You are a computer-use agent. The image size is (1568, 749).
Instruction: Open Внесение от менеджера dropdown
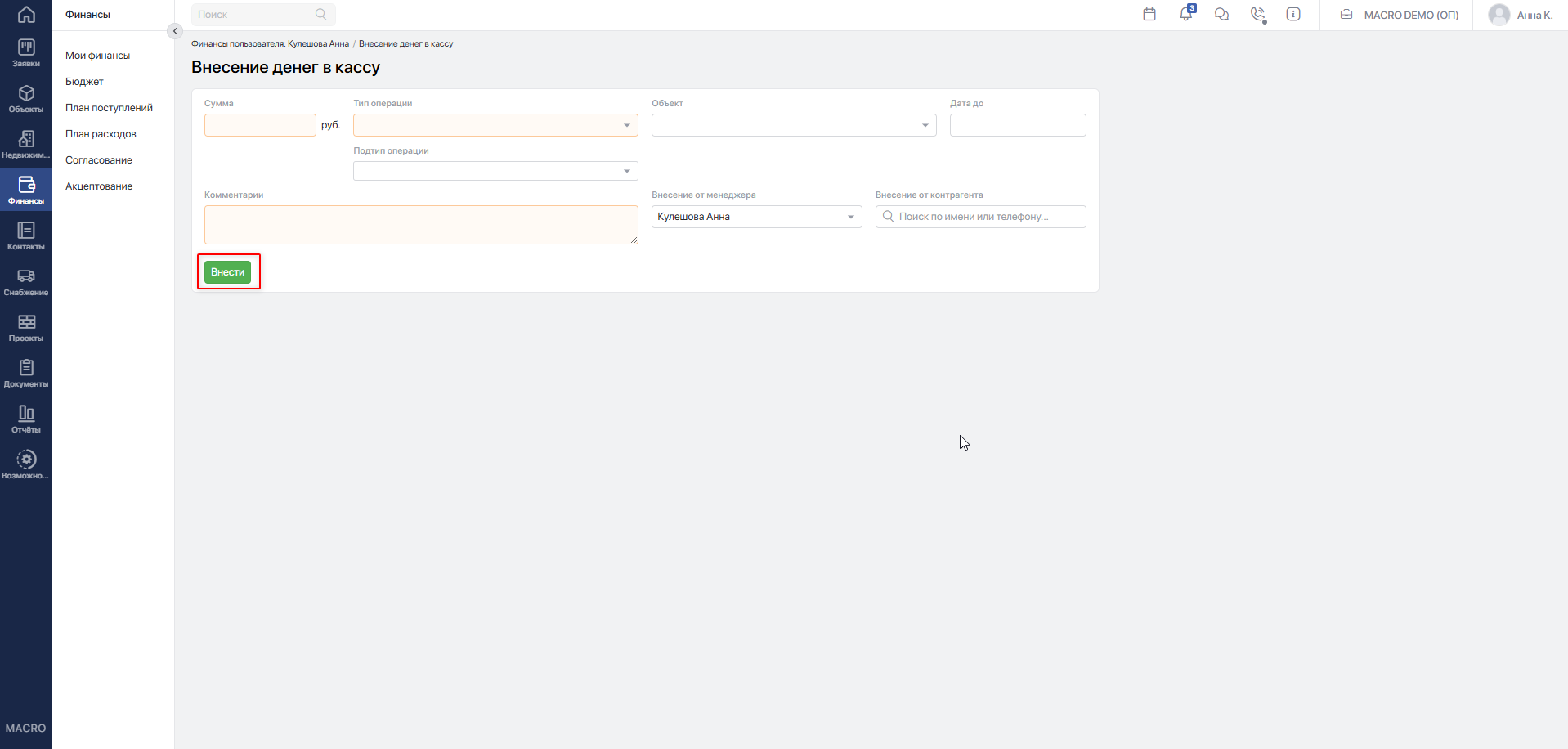pos(757,217)
